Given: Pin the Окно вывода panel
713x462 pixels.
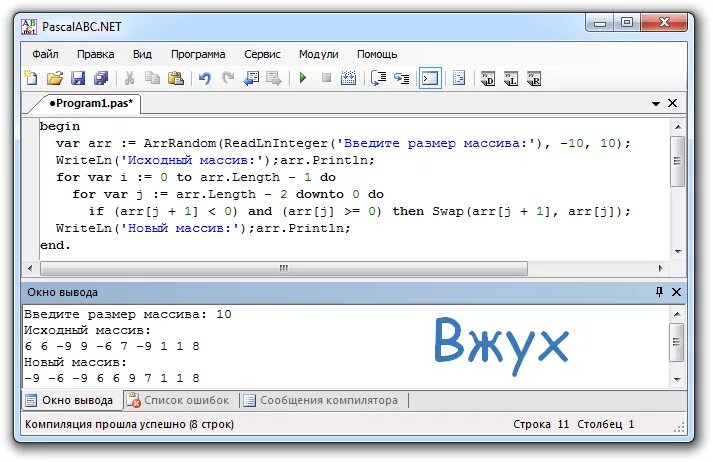Looking at the screenshot, I should [659, 291].
